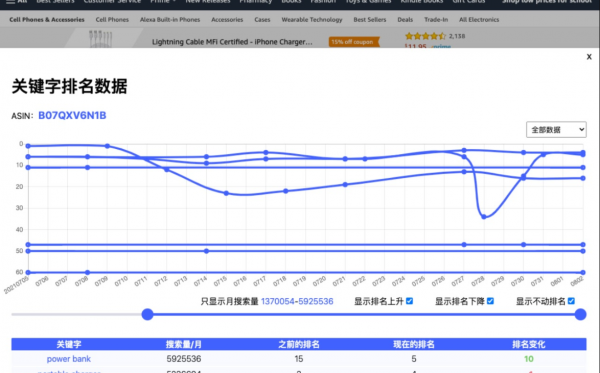The image size is (600, 373).
Task: Click the 搜索量/月 column header
Action: pyautogui.click(x=184, y=344)
